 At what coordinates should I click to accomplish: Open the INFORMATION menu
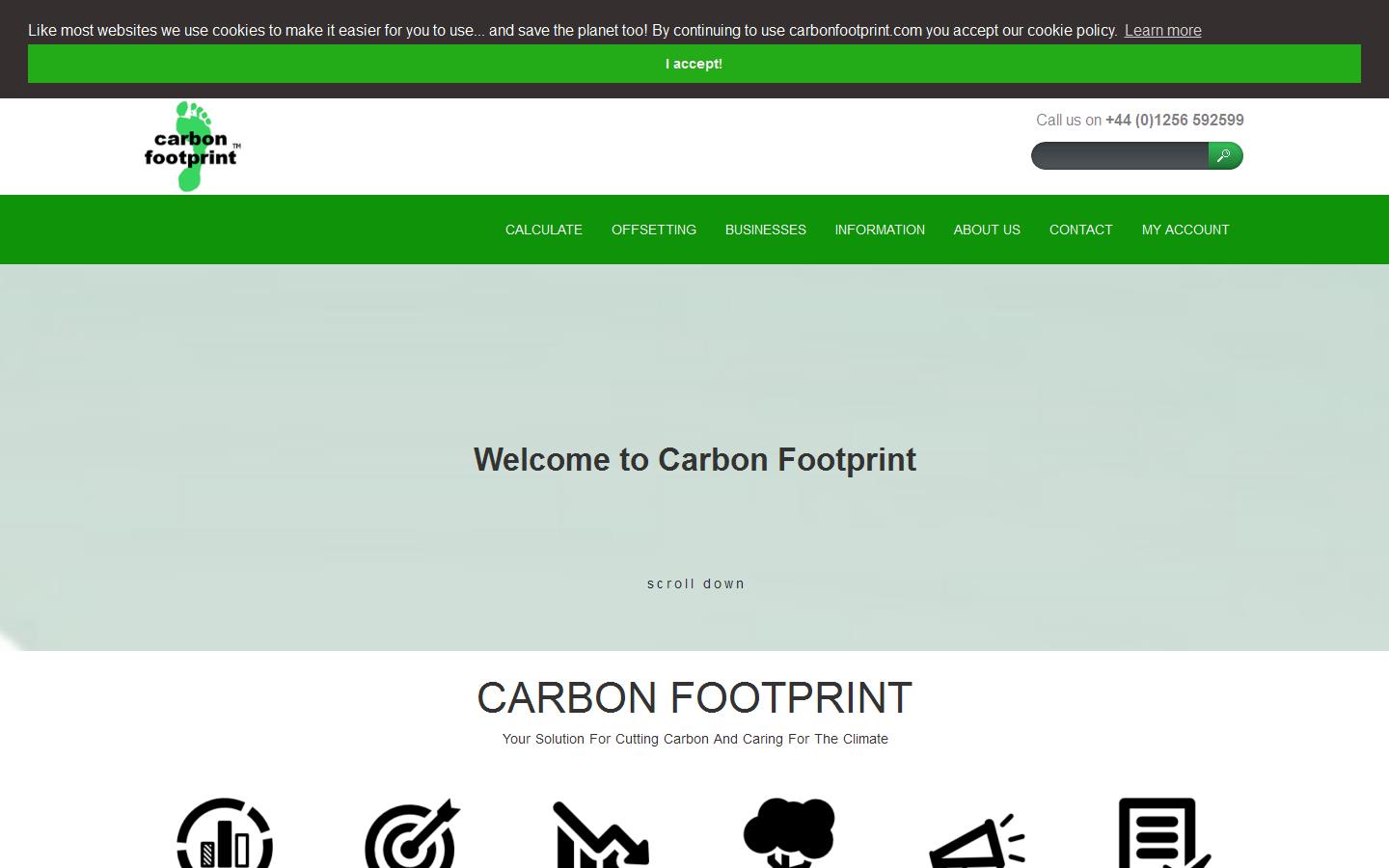tap(879, 230)
